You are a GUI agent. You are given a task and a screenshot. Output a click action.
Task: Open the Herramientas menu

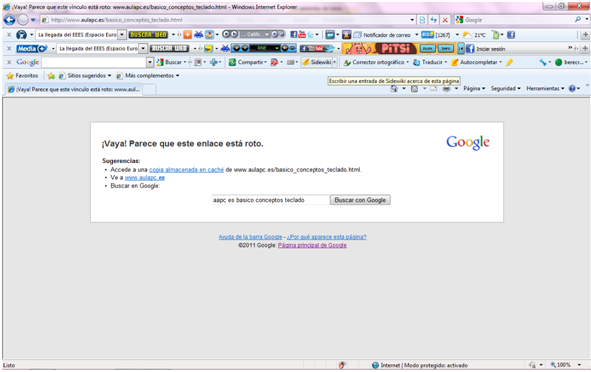point(545,89)
